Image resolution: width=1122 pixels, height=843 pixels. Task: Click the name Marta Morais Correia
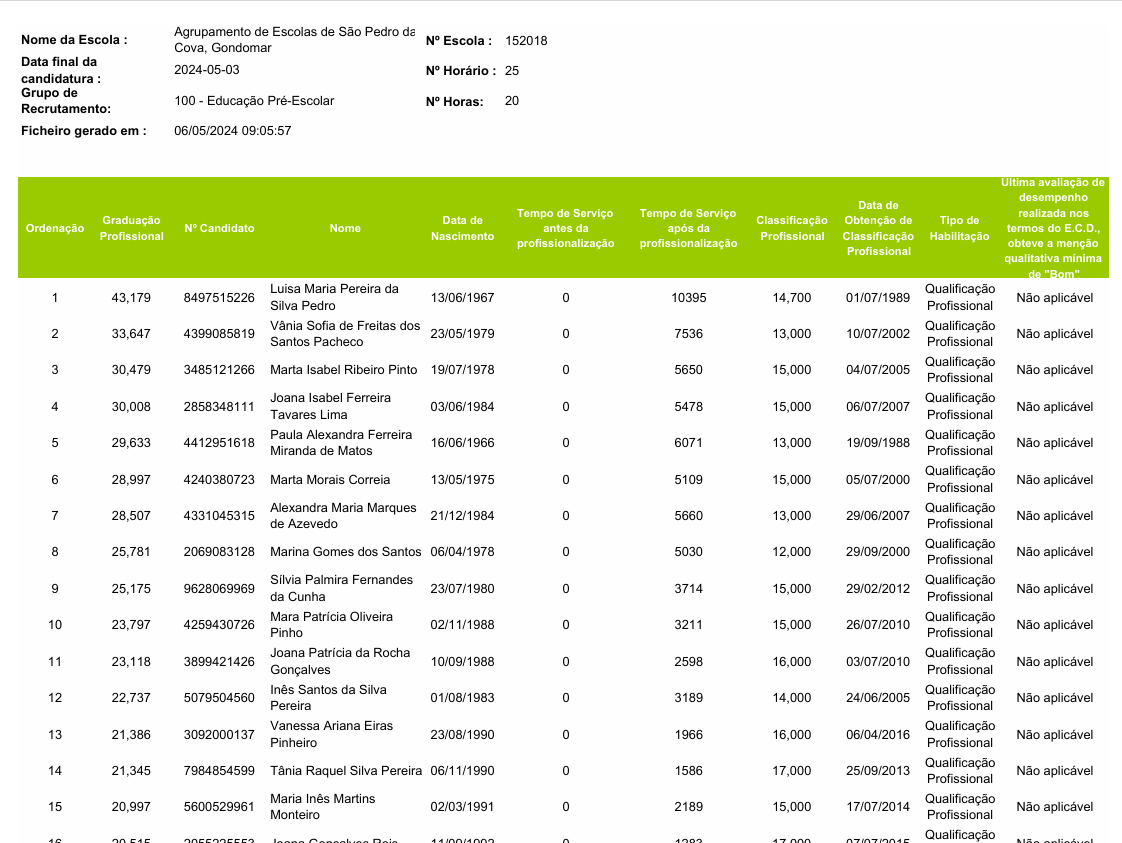330,480
